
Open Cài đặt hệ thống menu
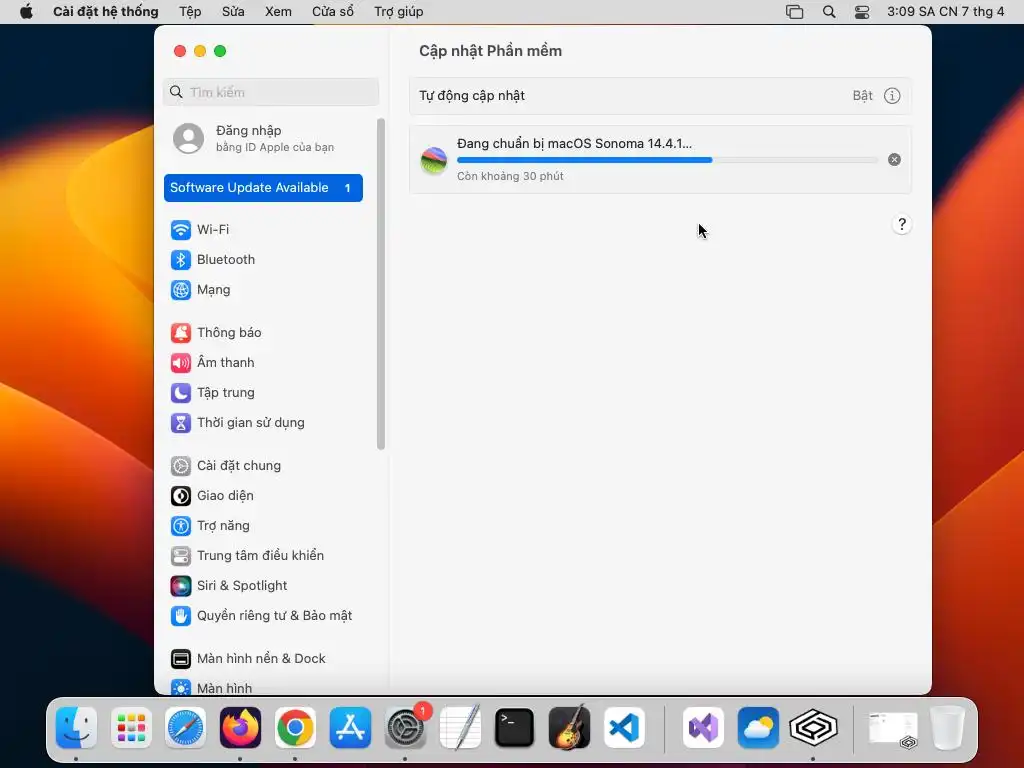point(106,12)
